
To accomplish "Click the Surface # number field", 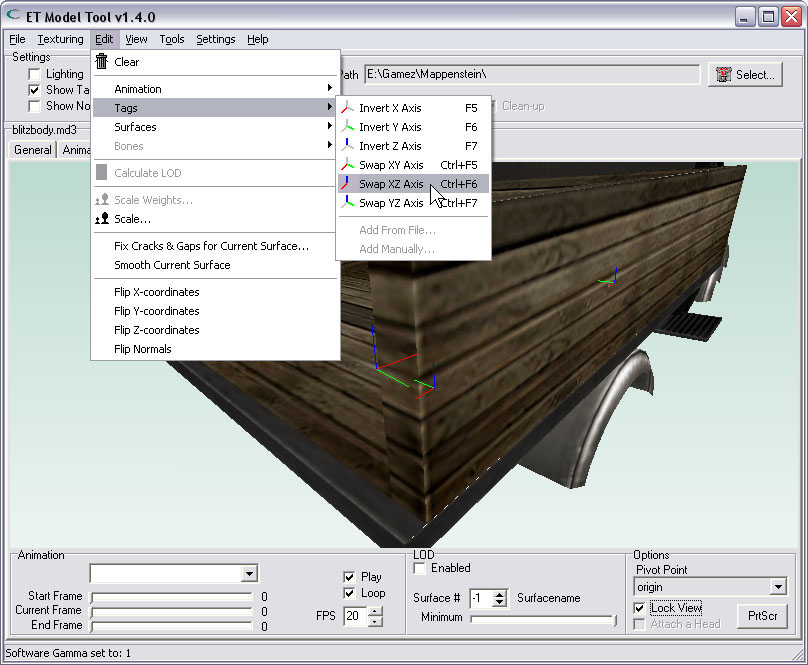I will (481, 598).
